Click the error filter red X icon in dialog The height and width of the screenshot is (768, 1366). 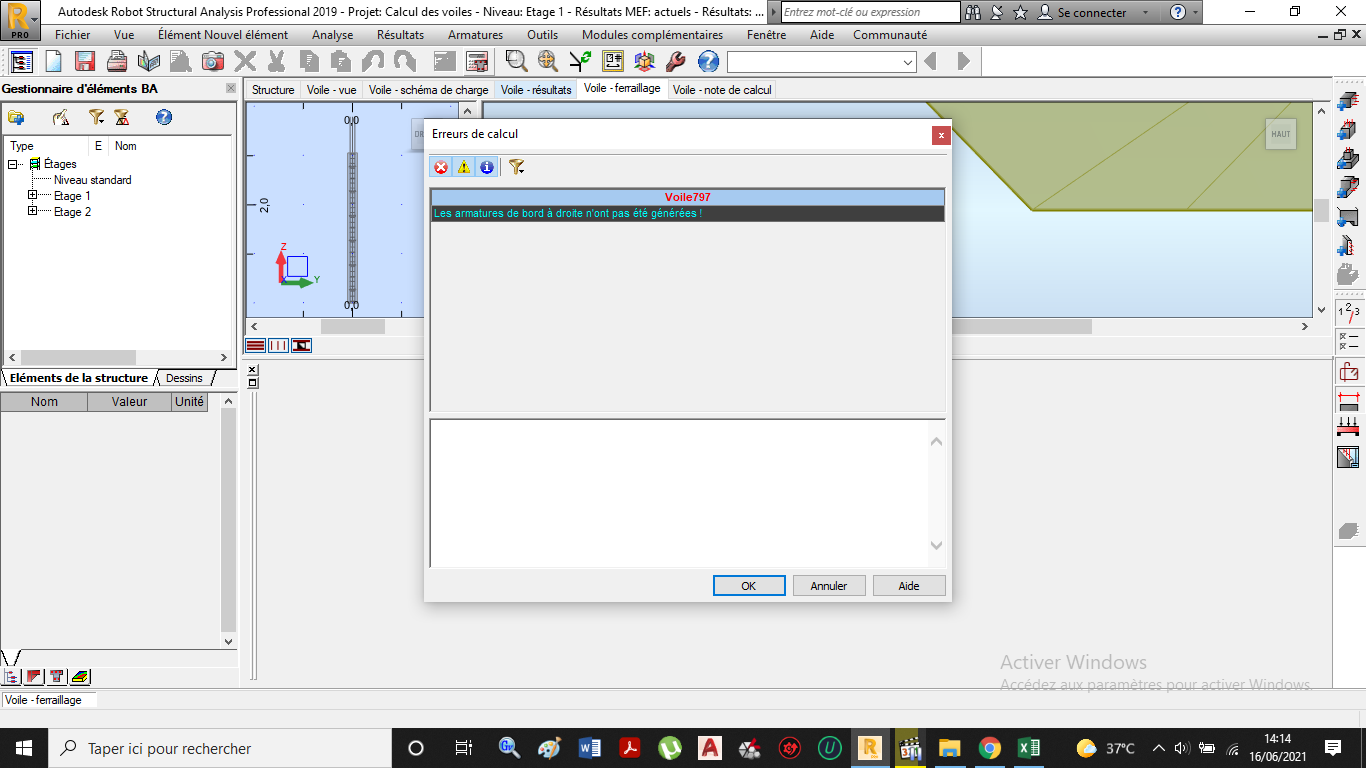click(x=441, y=167)
